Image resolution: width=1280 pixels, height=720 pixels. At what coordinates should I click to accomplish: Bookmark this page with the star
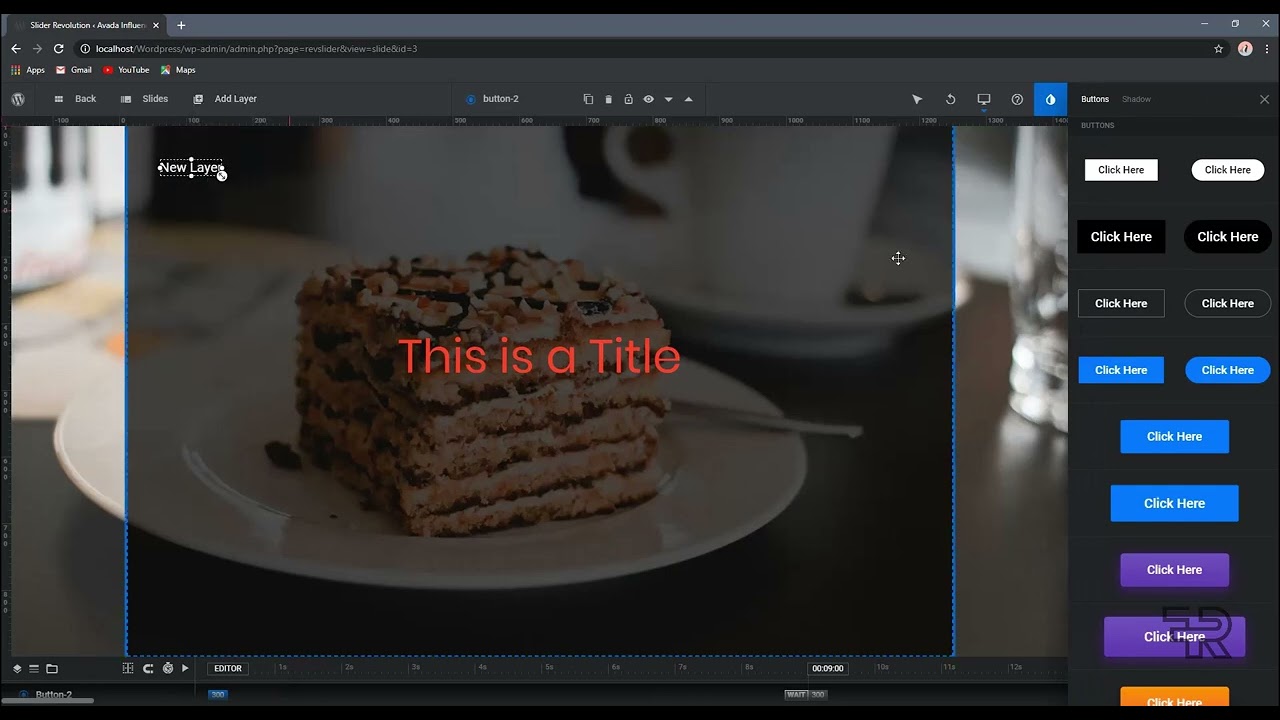tap(1218, 48)
